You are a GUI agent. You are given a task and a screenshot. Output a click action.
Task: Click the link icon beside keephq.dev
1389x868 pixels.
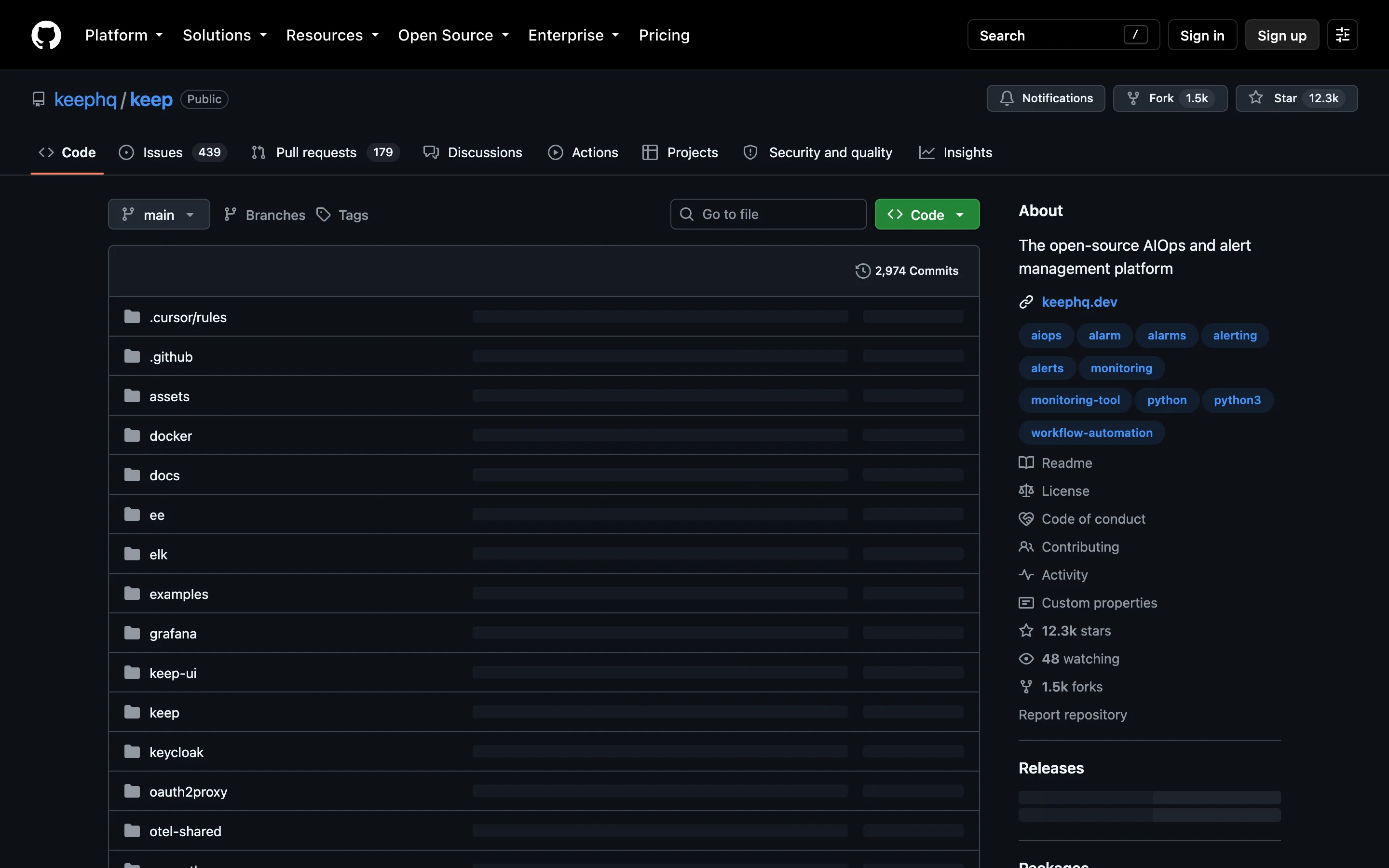click(x=1026, y=302)
